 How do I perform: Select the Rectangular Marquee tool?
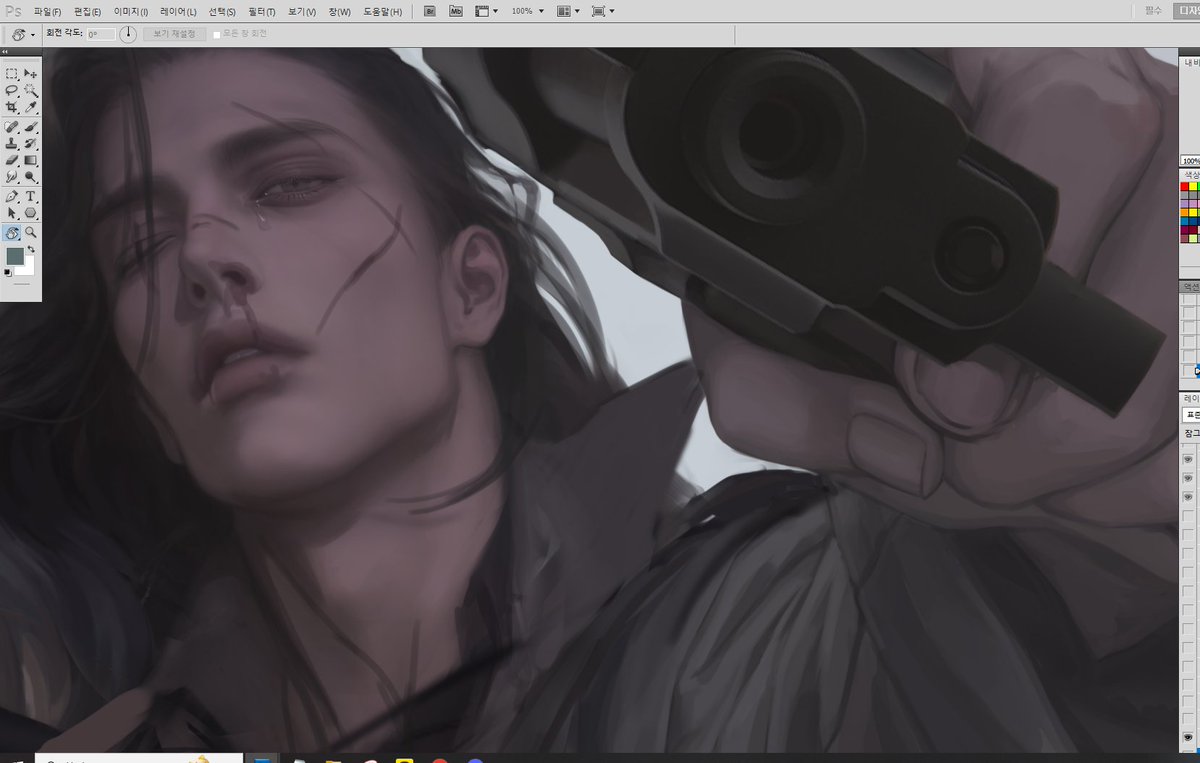pyautogui.click(x=12, y=74)
